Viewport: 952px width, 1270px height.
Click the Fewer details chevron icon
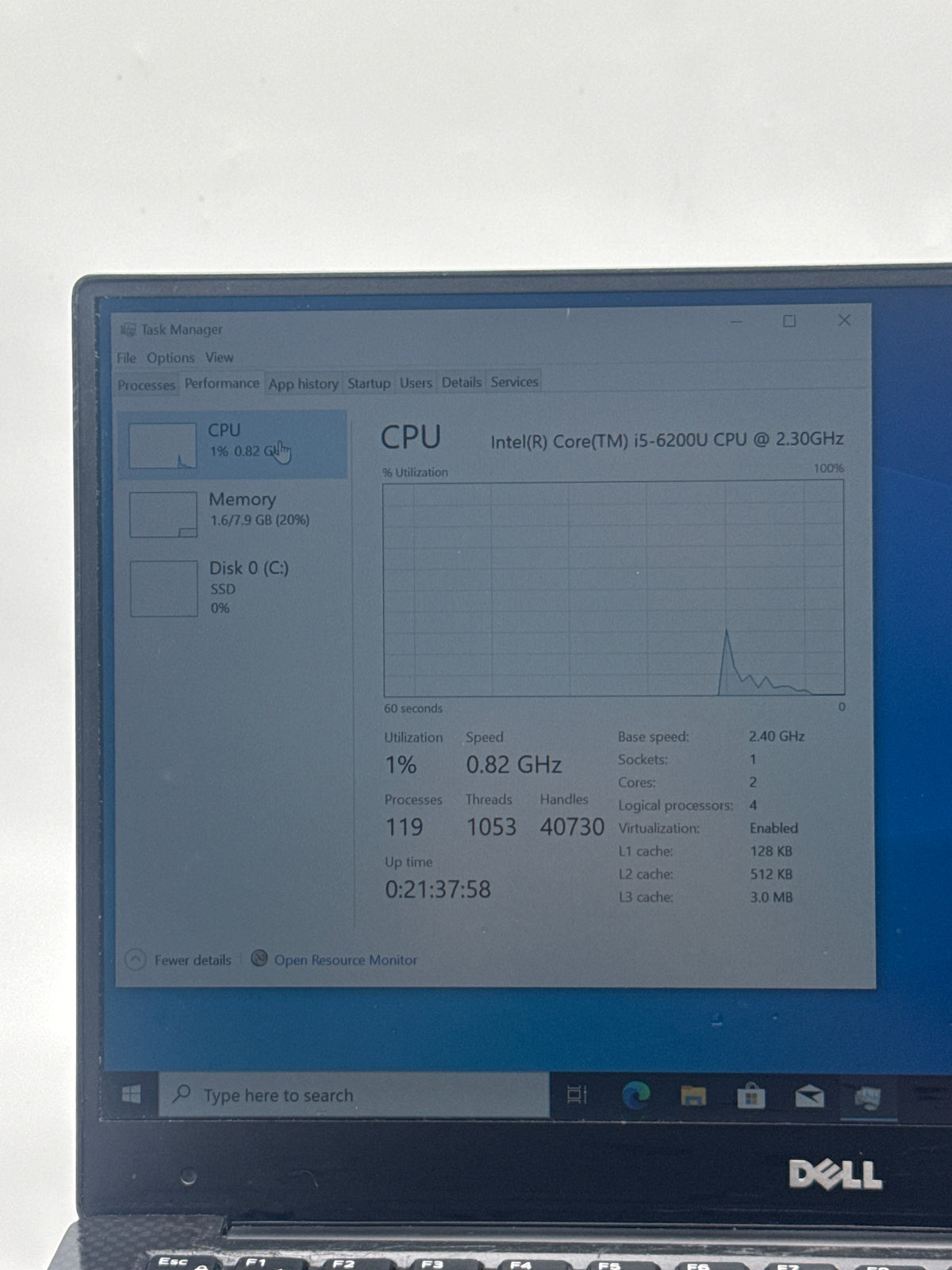click(136, 960)
